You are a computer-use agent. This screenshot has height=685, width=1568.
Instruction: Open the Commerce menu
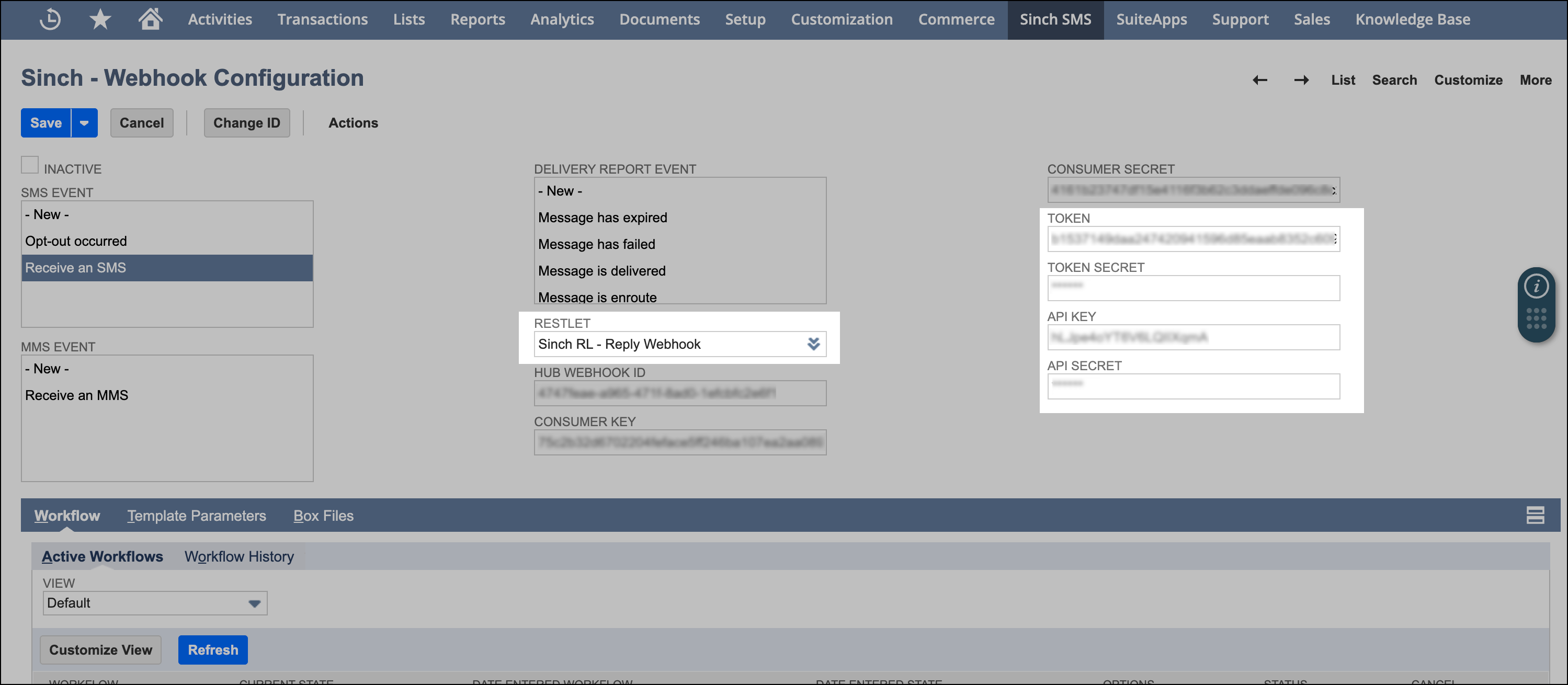click(x=956, y=19)
